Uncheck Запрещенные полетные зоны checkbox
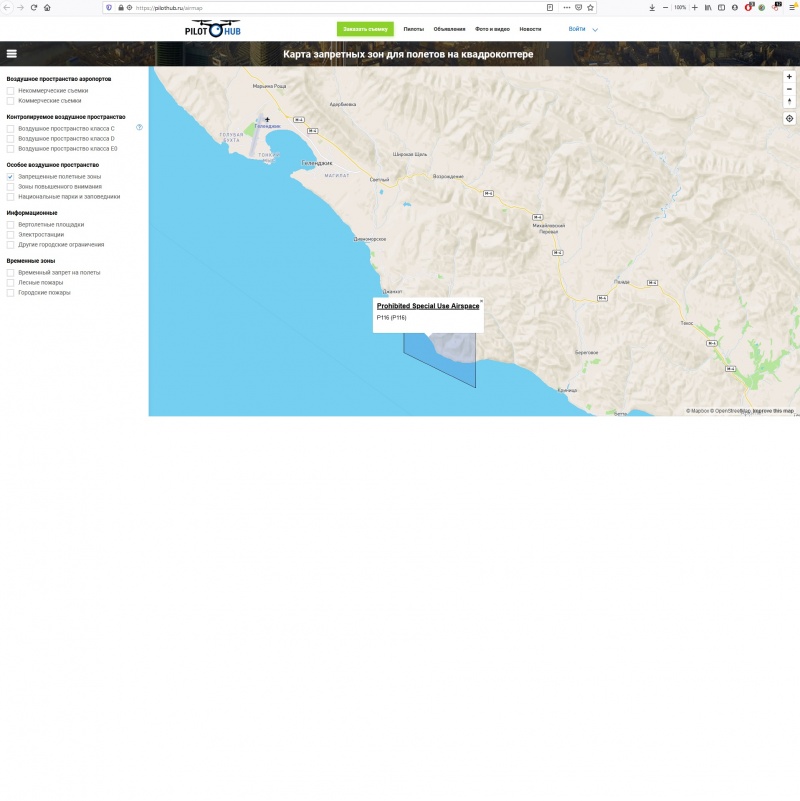This screenshot has width=800, height=801. tap(10, 177)
